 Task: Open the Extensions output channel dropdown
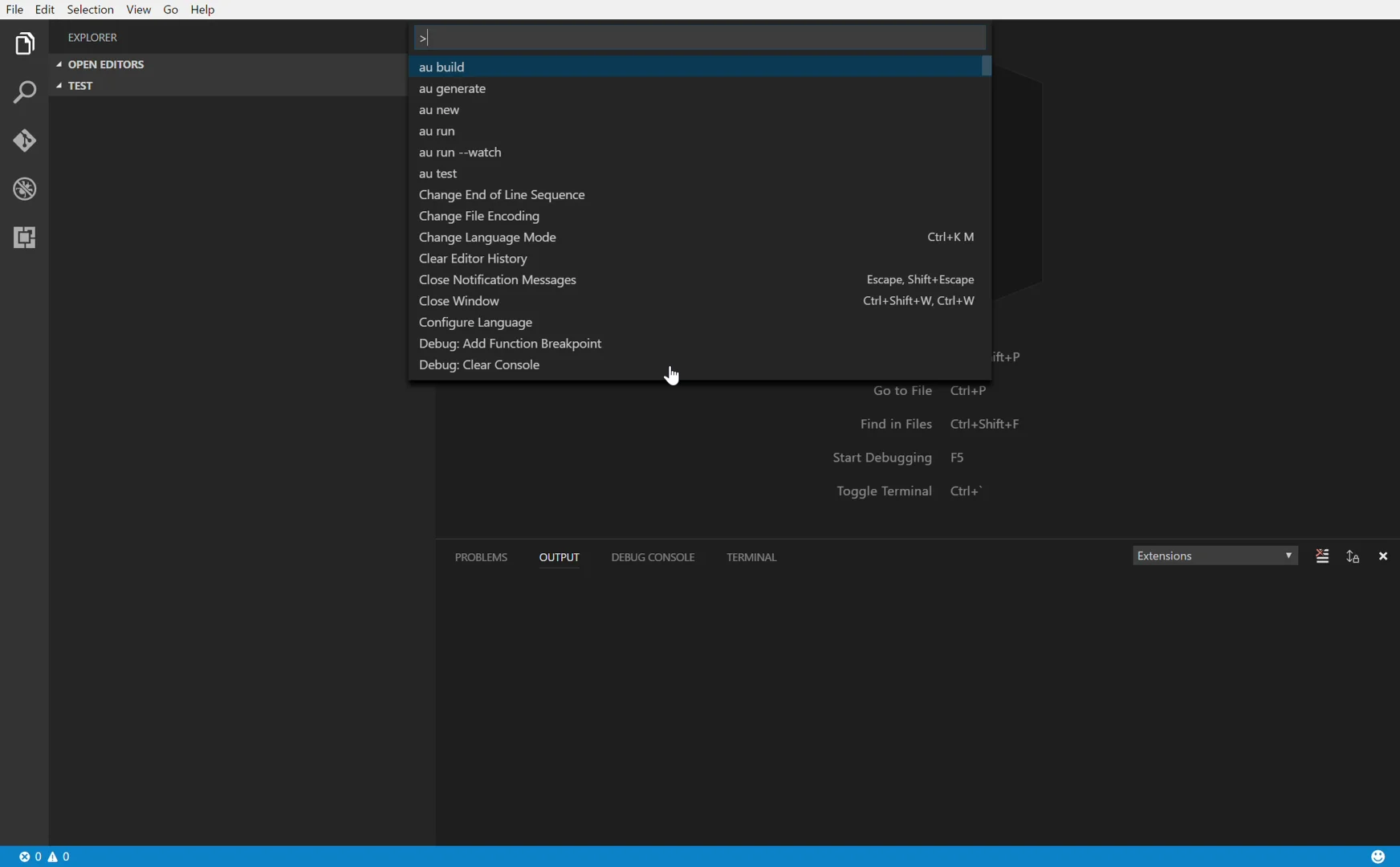pyautogui.click(x=1215, y=556)
